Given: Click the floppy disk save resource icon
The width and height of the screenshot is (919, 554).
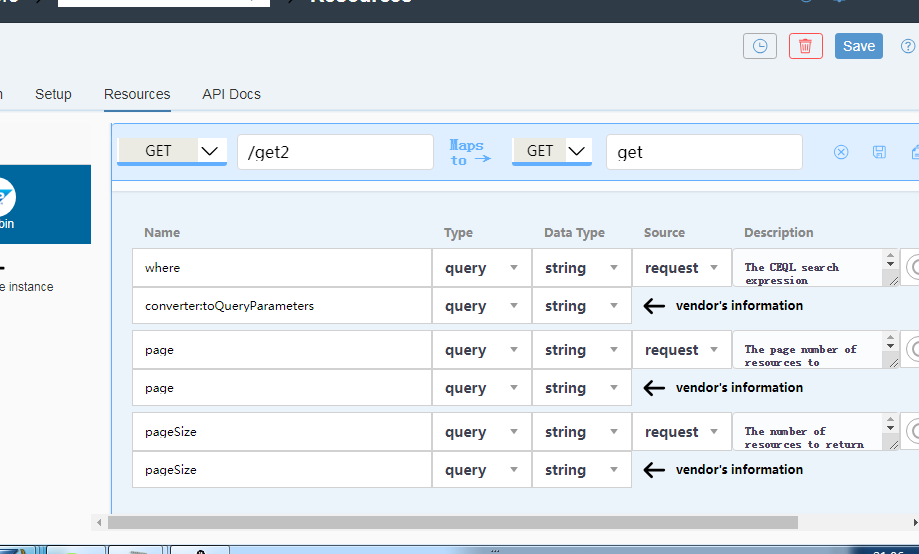Looking at the screenshot, I should point(879,152).
